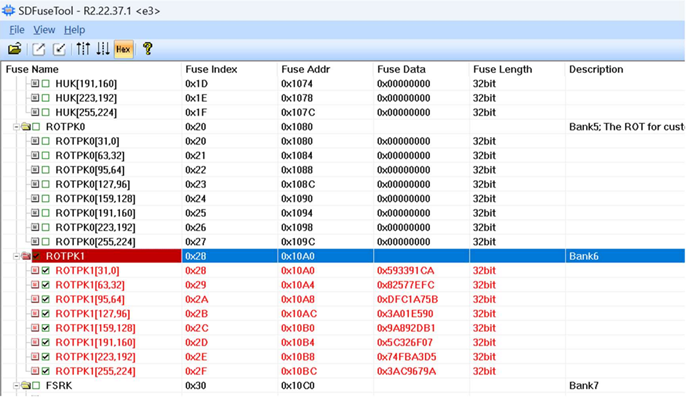Open the File menu
The width and height of the screenshot is (698, 403).
pos(16,30)
